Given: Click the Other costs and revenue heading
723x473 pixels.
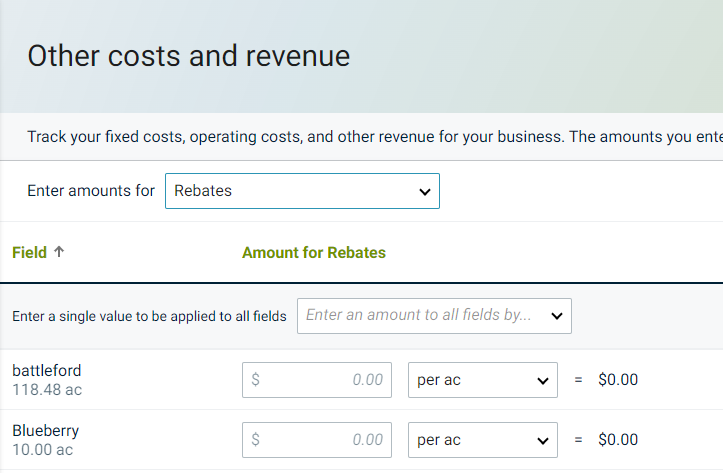Looking at the screenshot, I should pyautogui.click(x=188, y=56).
